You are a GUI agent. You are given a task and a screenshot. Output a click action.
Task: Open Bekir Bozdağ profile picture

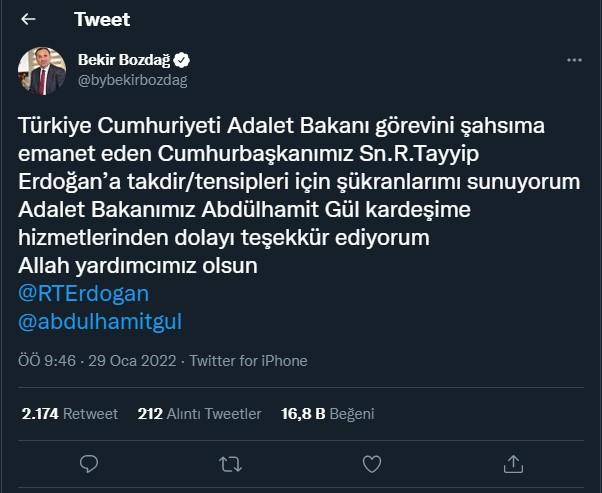(x=42, y=70)
